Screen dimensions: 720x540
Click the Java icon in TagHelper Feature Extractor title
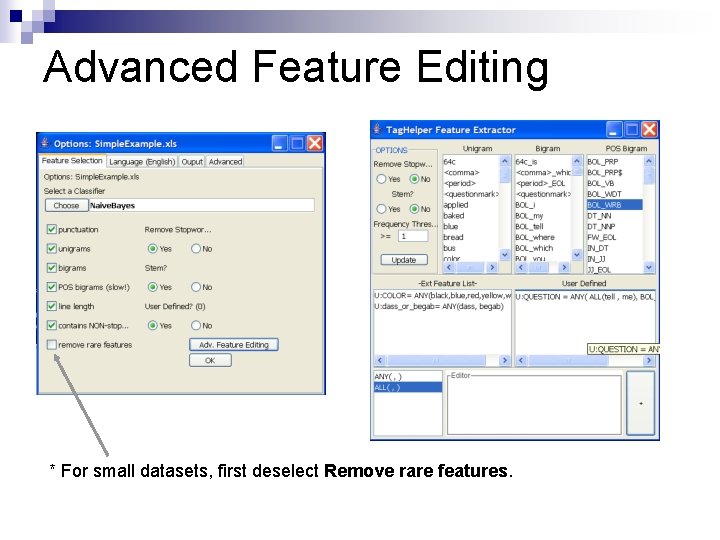click(377, 129)
